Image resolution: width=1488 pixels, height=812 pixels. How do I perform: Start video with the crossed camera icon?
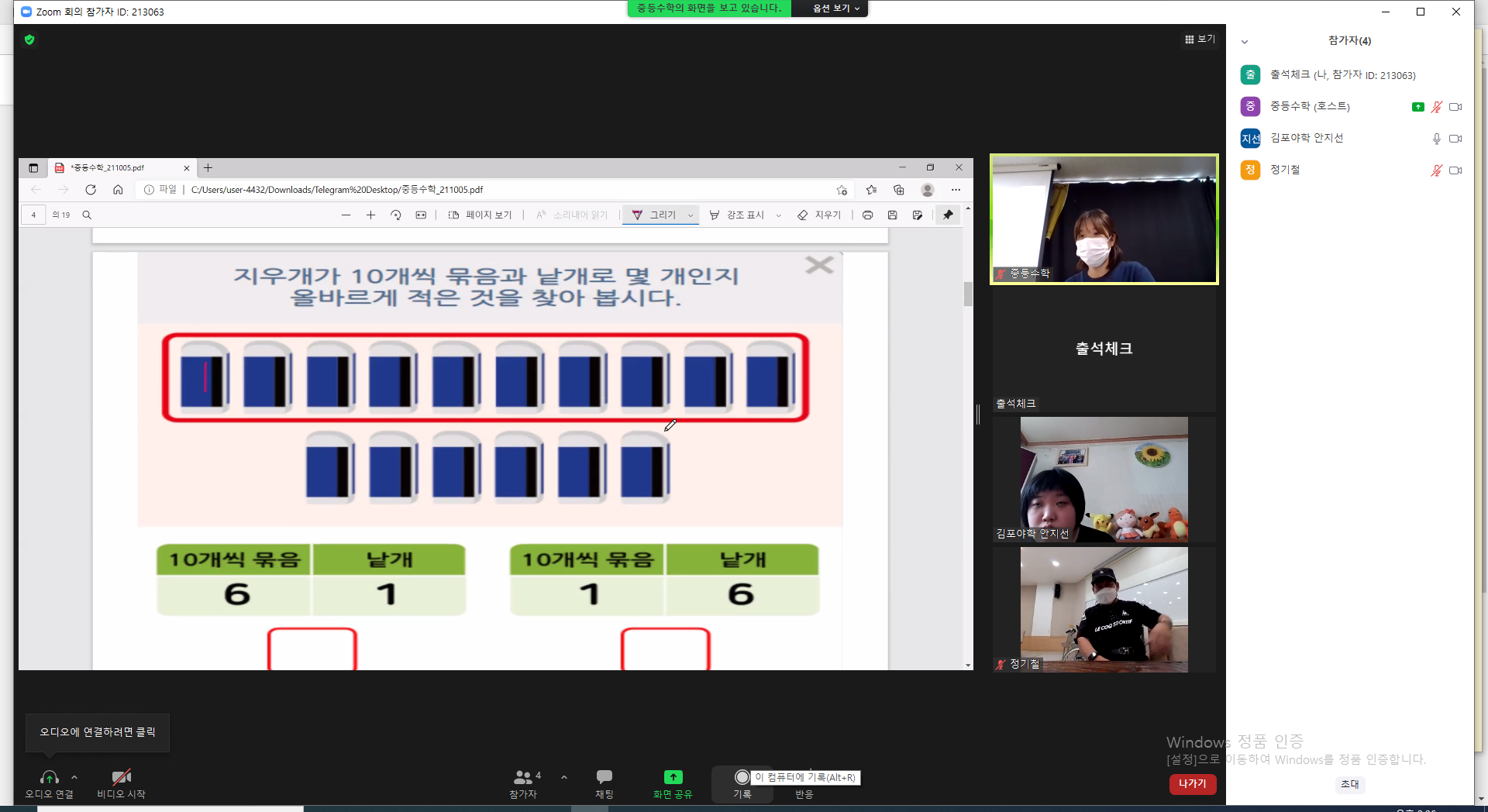pyautogui.click(x=121, y=783)
